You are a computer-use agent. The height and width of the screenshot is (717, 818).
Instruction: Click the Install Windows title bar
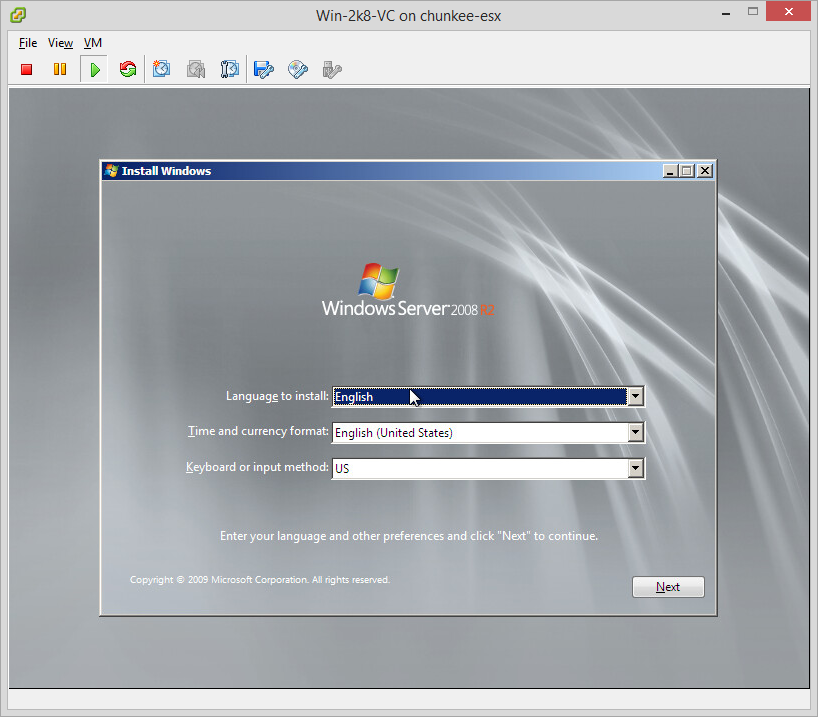[400, 171]
